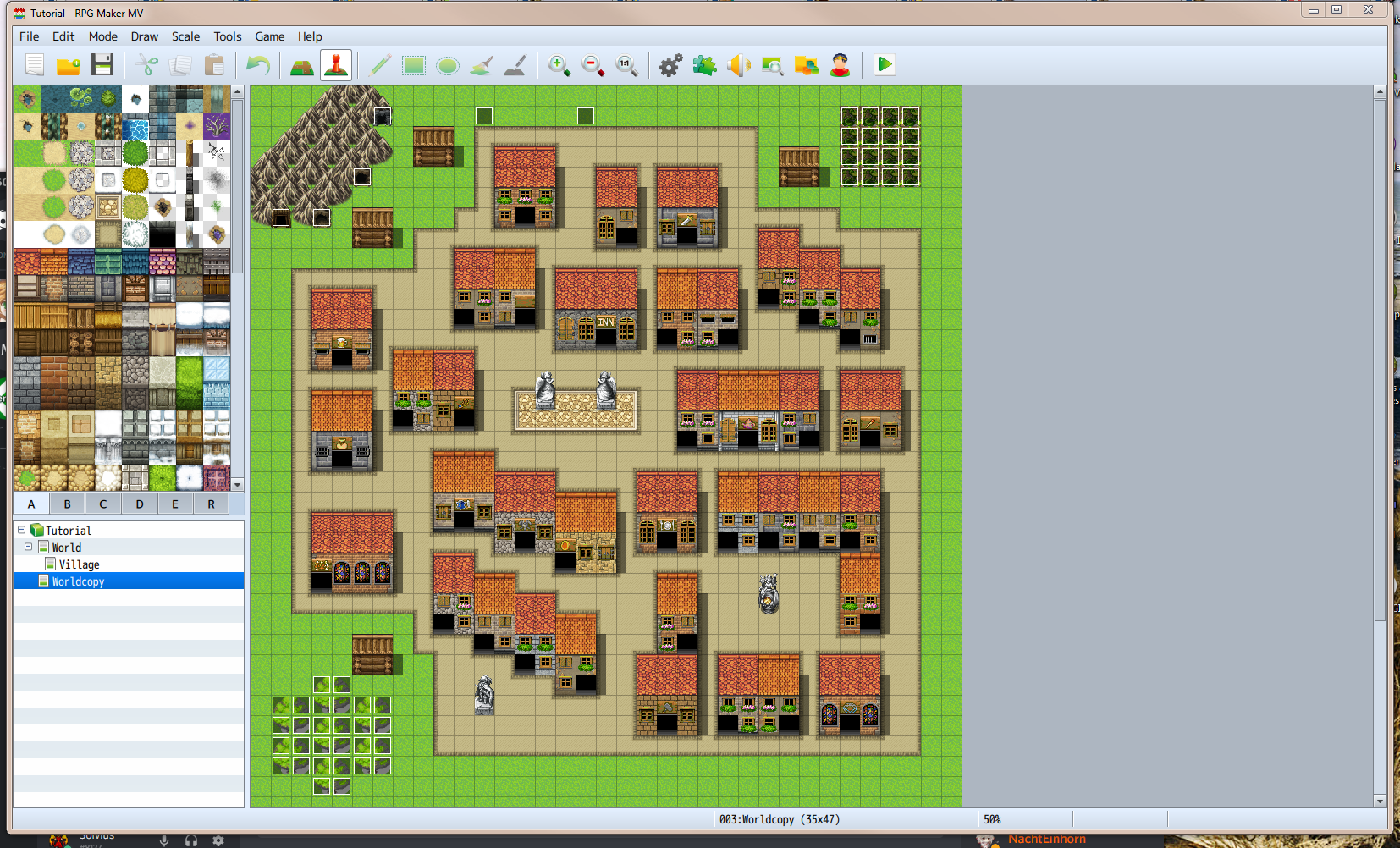Click the tileset palette scroll-up arrow
The height and width of the screenshot is (848, 1400).
238,91
